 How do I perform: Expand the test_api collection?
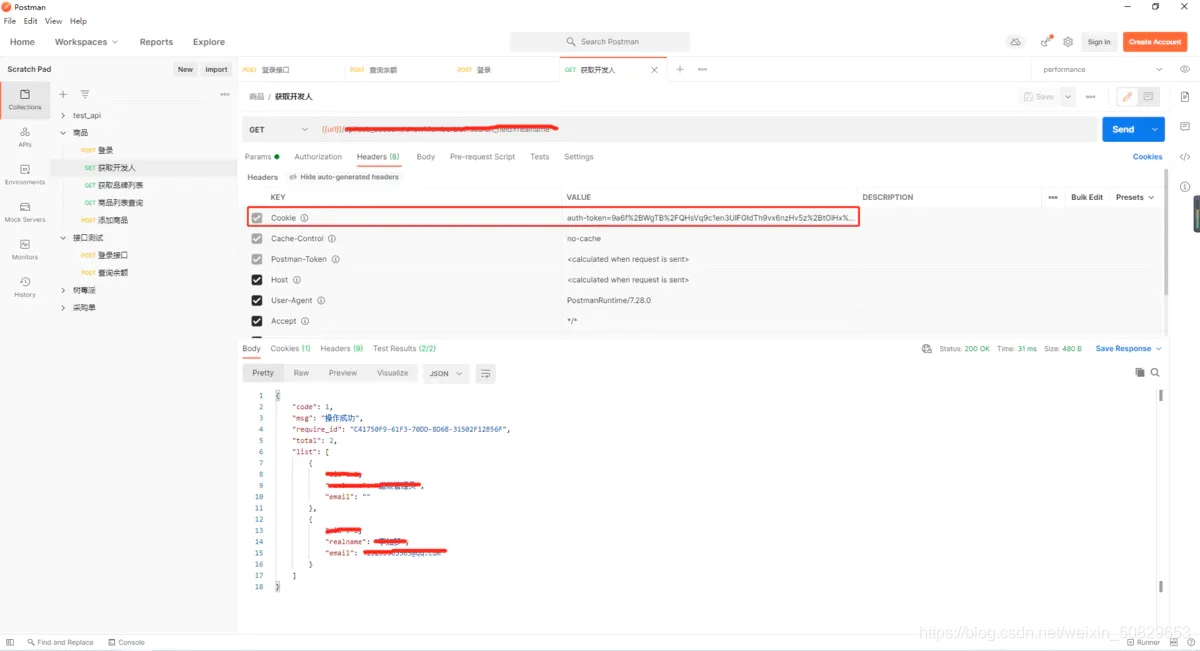pyautogui.click(x=63, y=115)
